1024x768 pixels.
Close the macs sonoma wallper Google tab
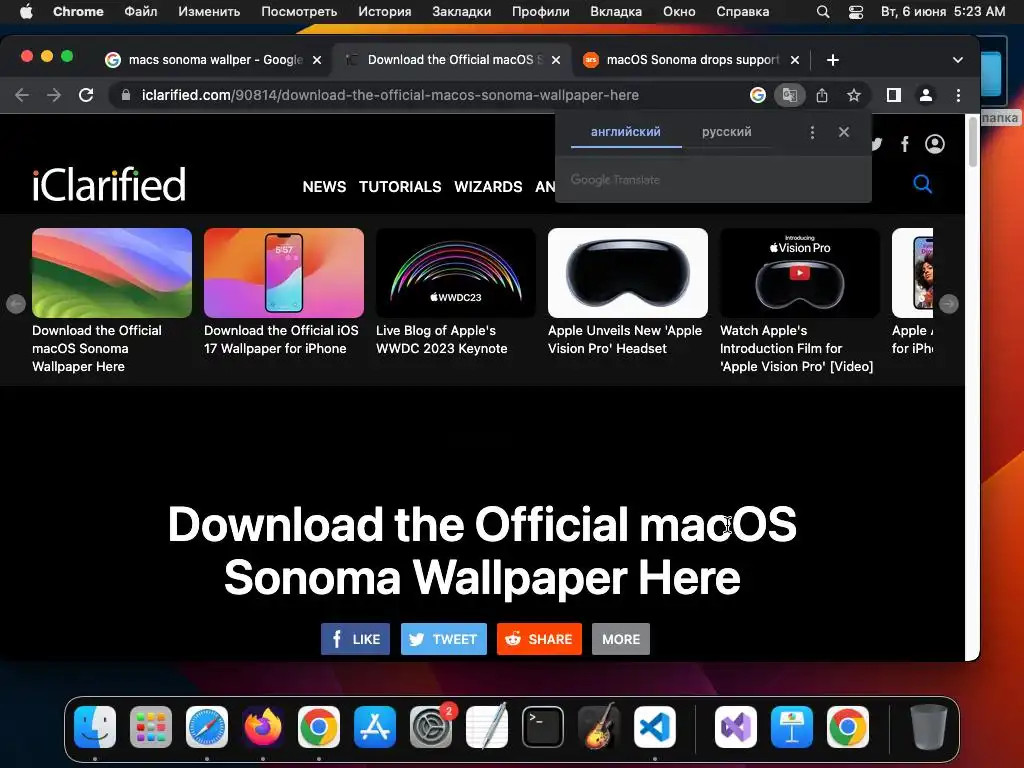point(317,60)
